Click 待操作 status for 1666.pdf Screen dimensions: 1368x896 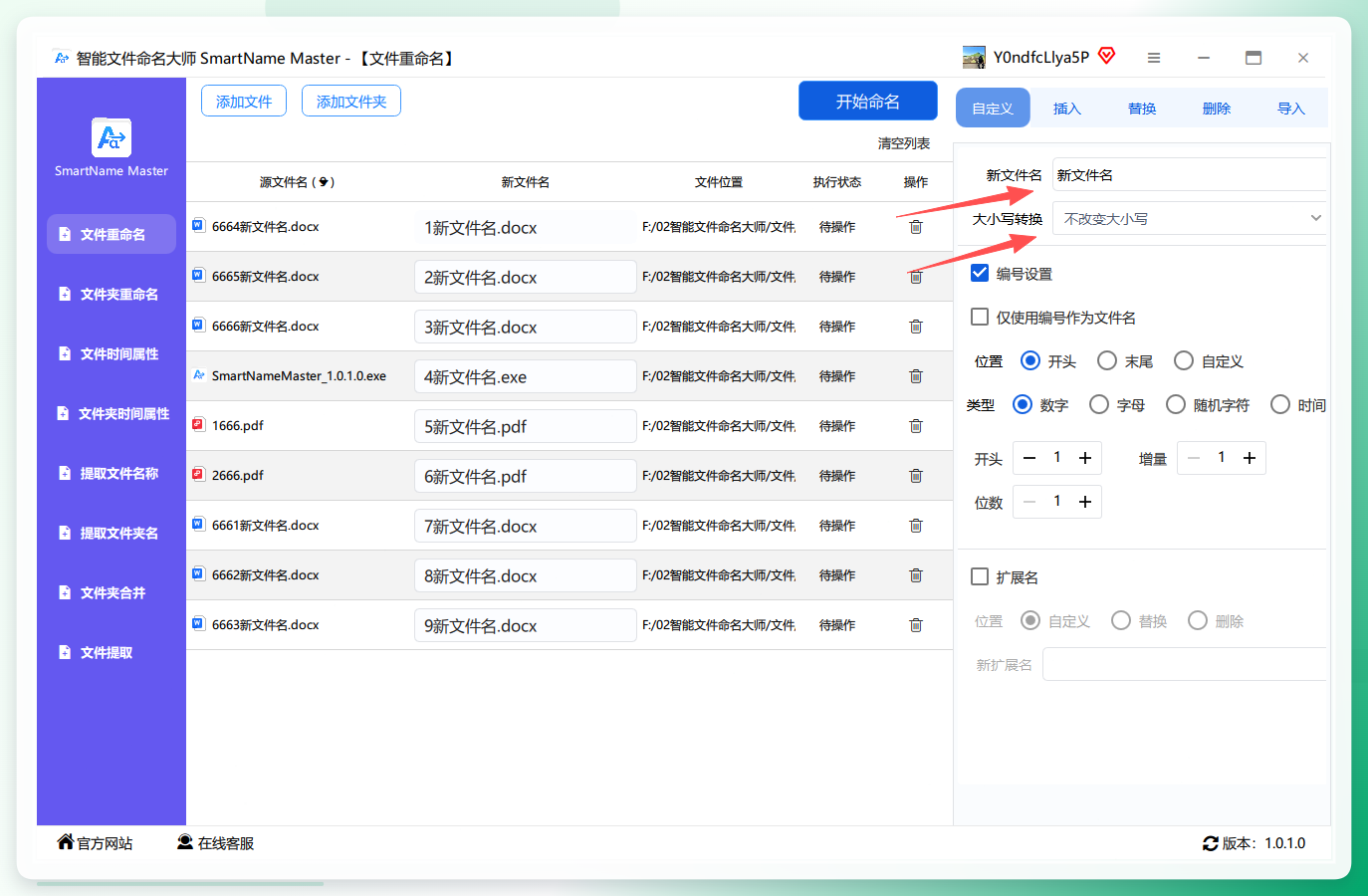click(837, 426)
